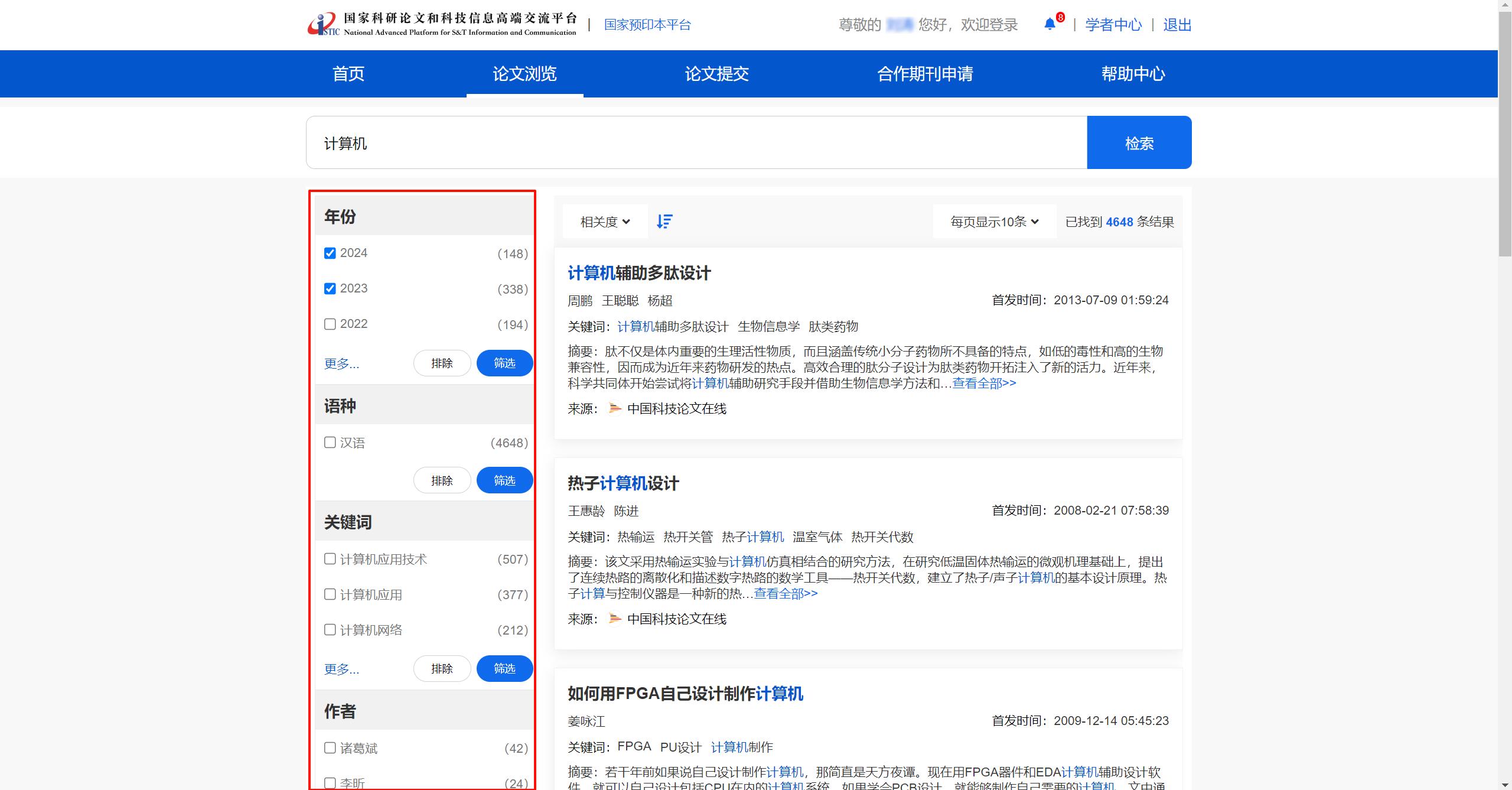Click 筛选 button in 关键词 section

click(x=504, y=668)
